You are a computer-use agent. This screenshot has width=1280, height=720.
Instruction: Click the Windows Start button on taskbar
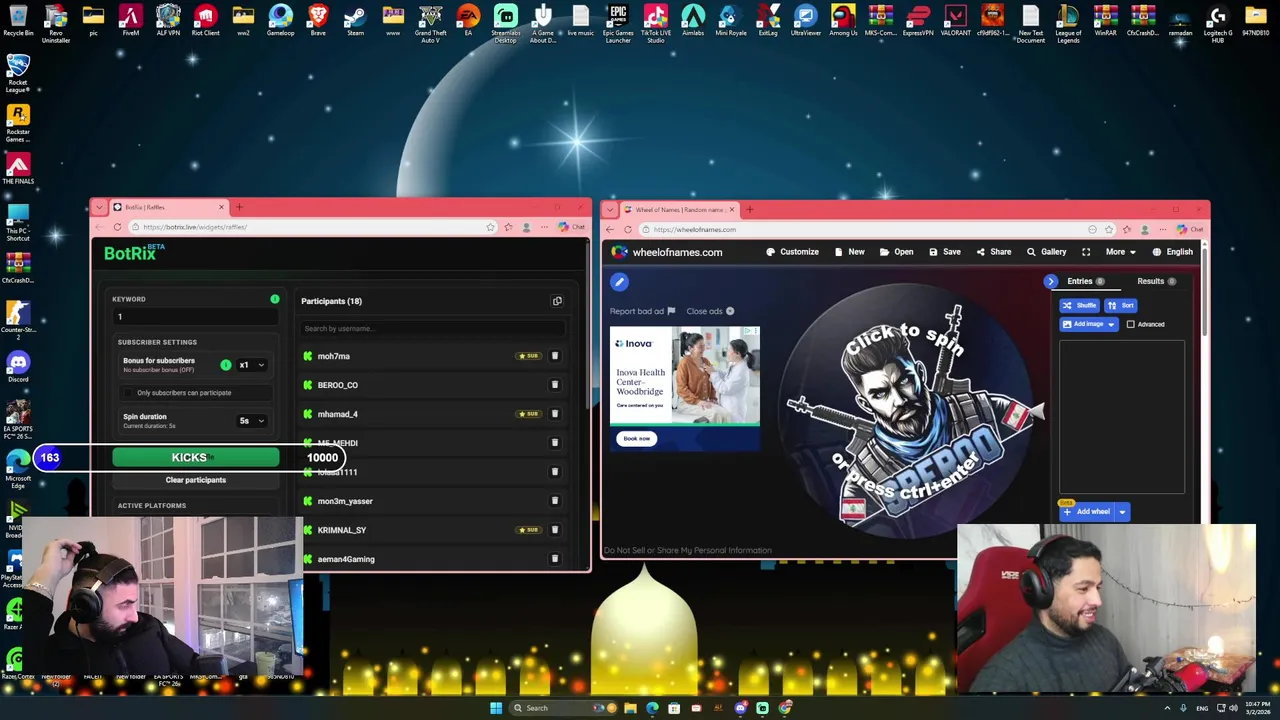point(495,708)
